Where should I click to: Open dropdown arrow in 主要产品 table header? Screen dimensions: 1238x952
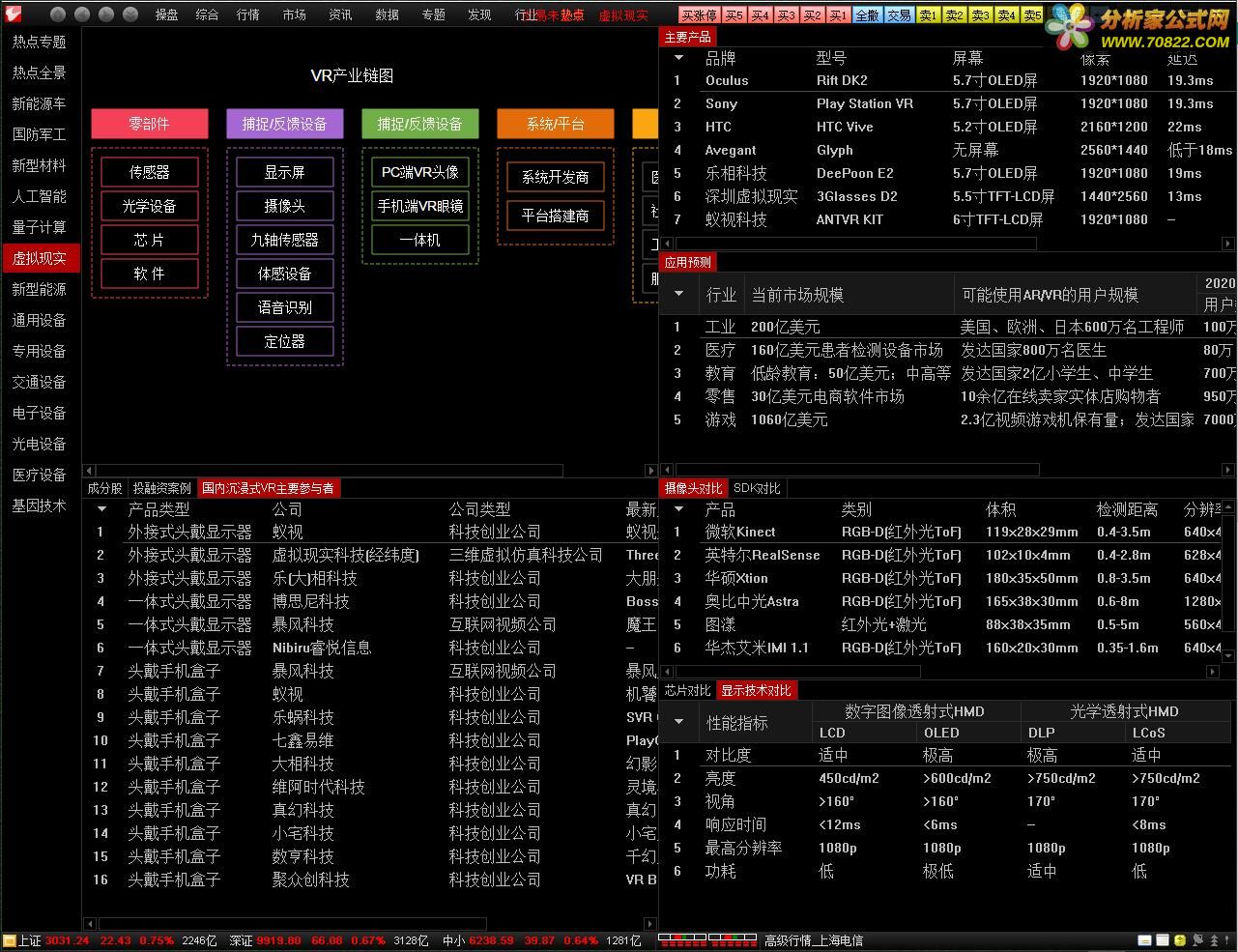click(x=678, y=58)
